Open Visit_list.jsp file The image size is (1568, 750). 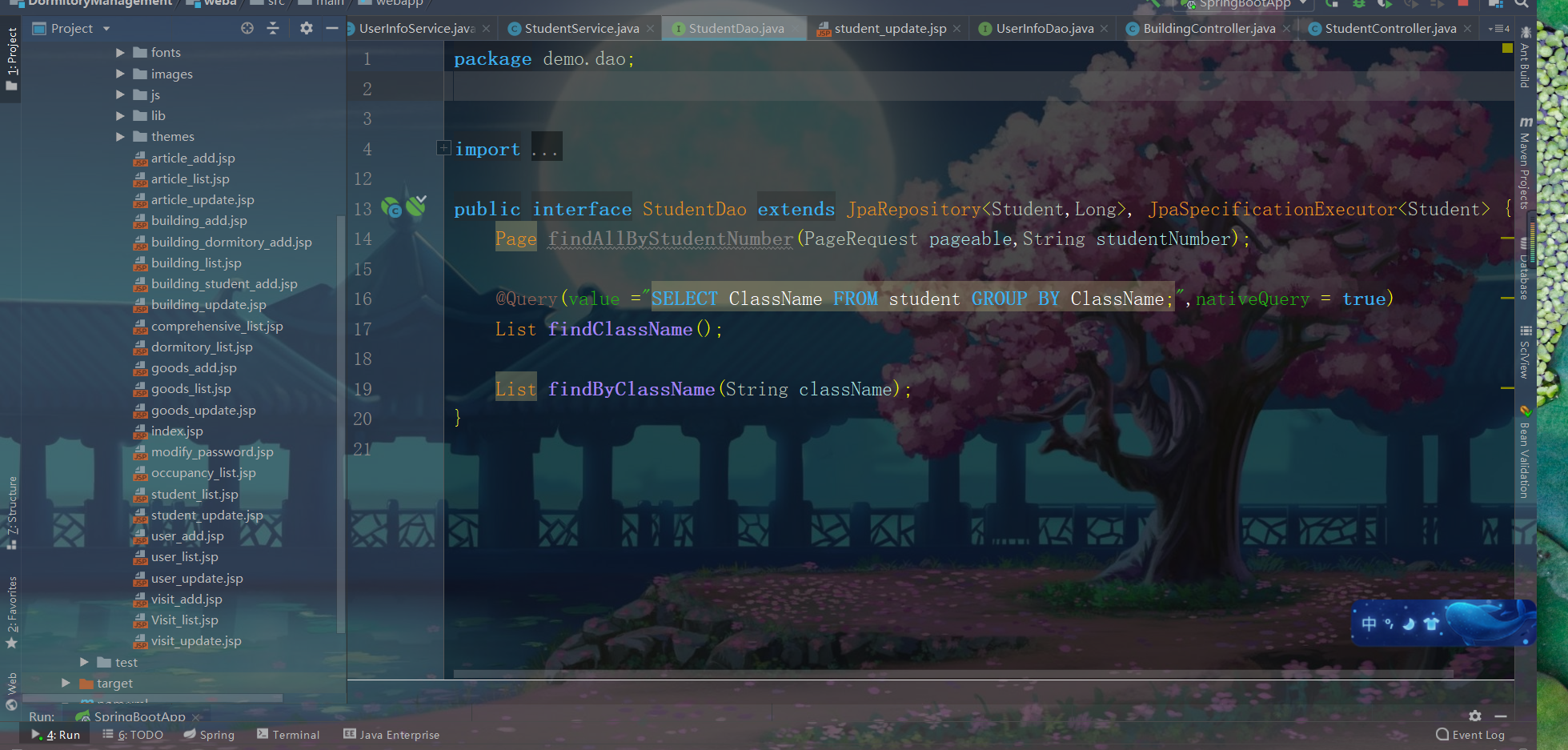(175, 620)
